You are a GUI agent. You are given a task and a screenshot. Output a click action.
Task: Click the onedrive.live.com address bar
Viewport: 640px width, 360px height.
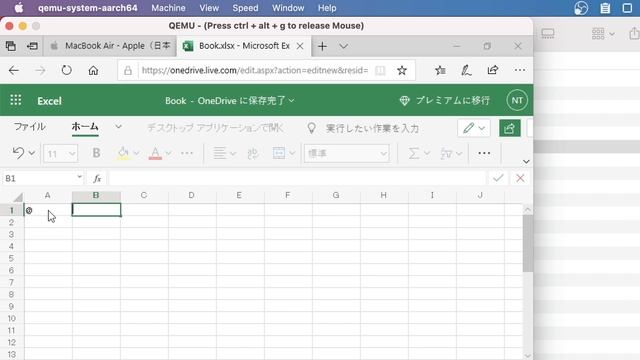point(255,70)
